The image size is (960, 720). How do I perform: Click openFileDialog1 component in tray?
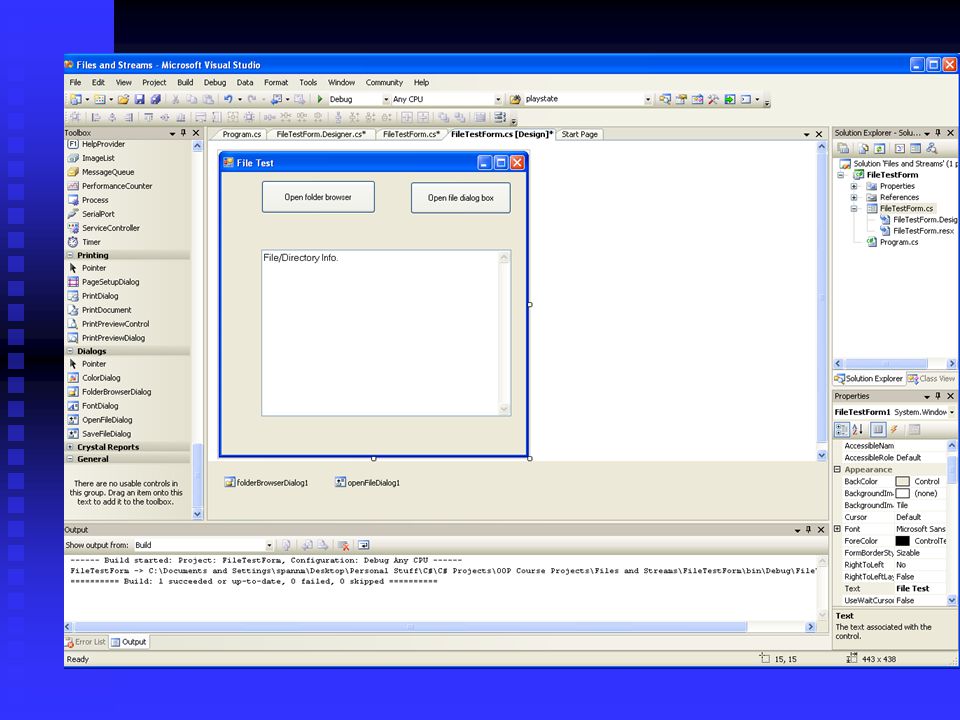(367, 482)
